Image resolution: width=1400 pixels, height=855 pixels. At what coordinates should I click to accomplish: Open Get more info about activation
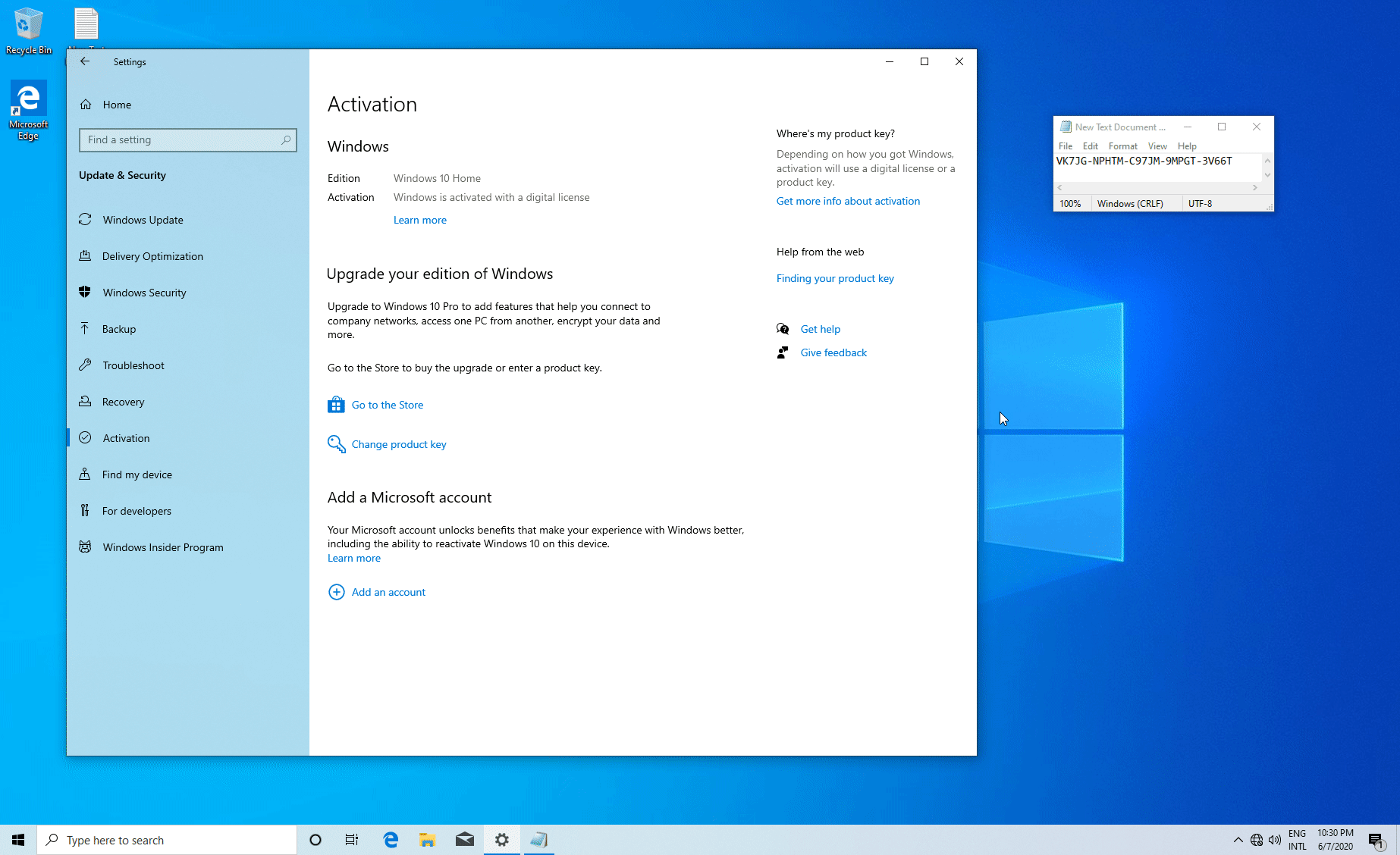click(x=848, y=201)
